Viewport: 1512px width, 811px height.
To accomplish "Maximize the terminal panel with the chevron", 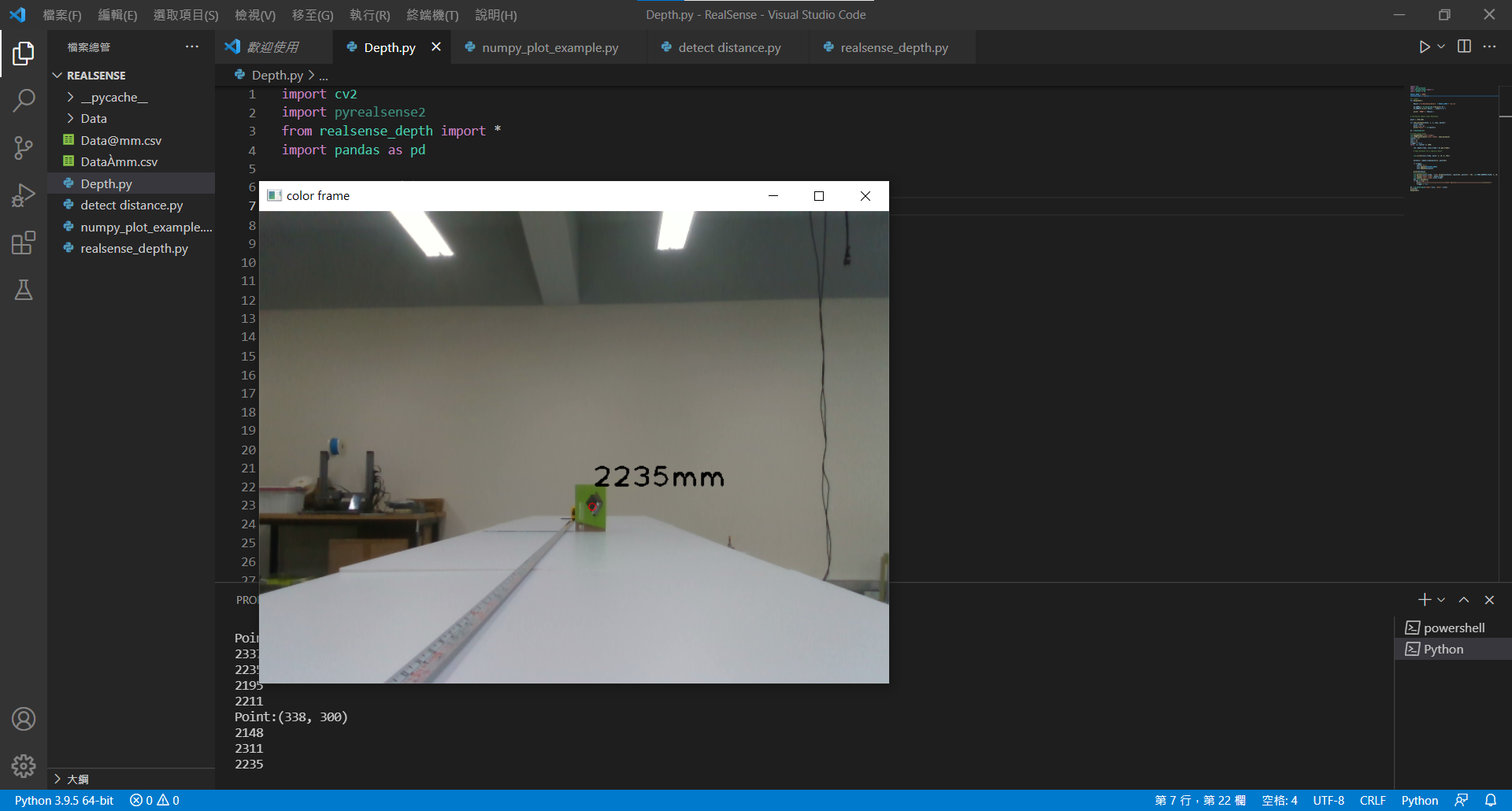I will [1464, 599].
